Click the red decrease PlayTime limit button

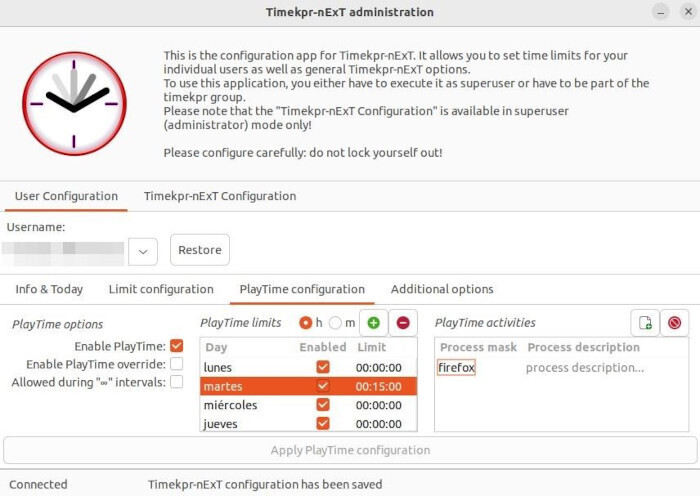pos(402,323)
